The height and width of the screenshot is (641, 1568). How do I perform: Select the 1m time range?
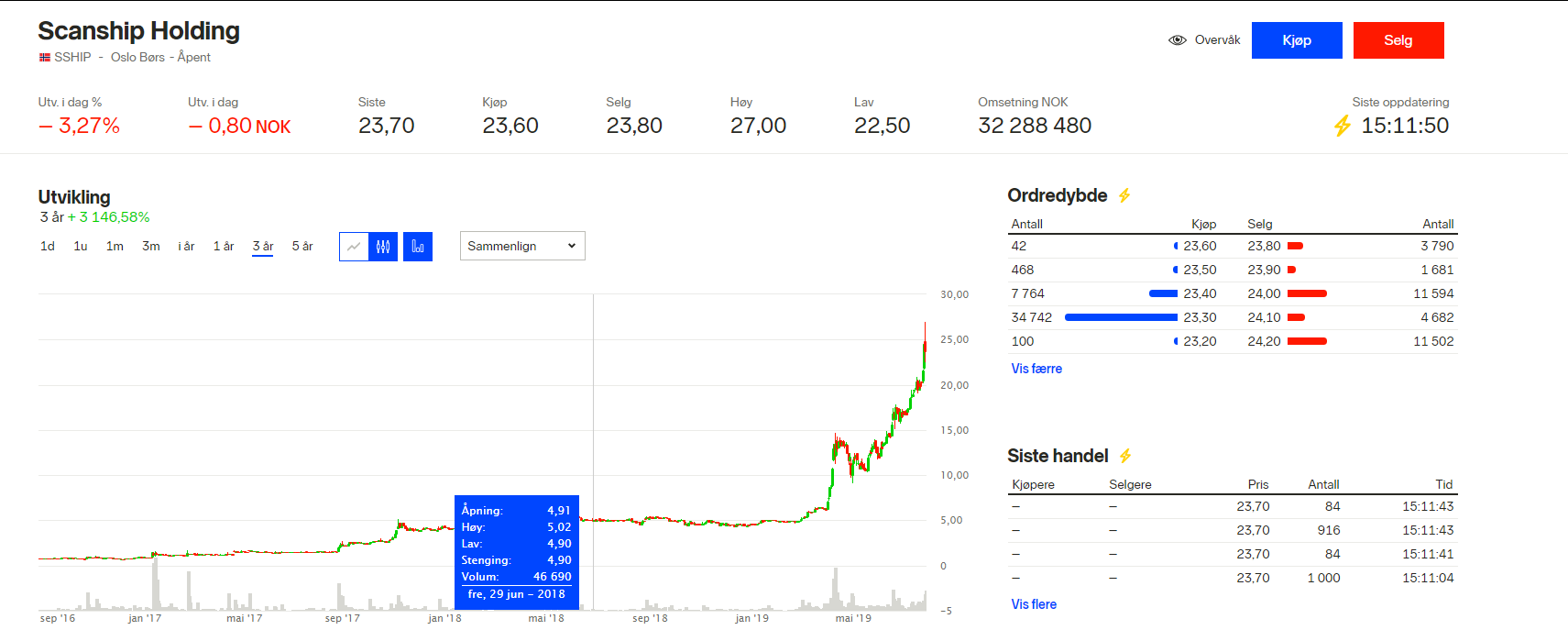[115, 246]
